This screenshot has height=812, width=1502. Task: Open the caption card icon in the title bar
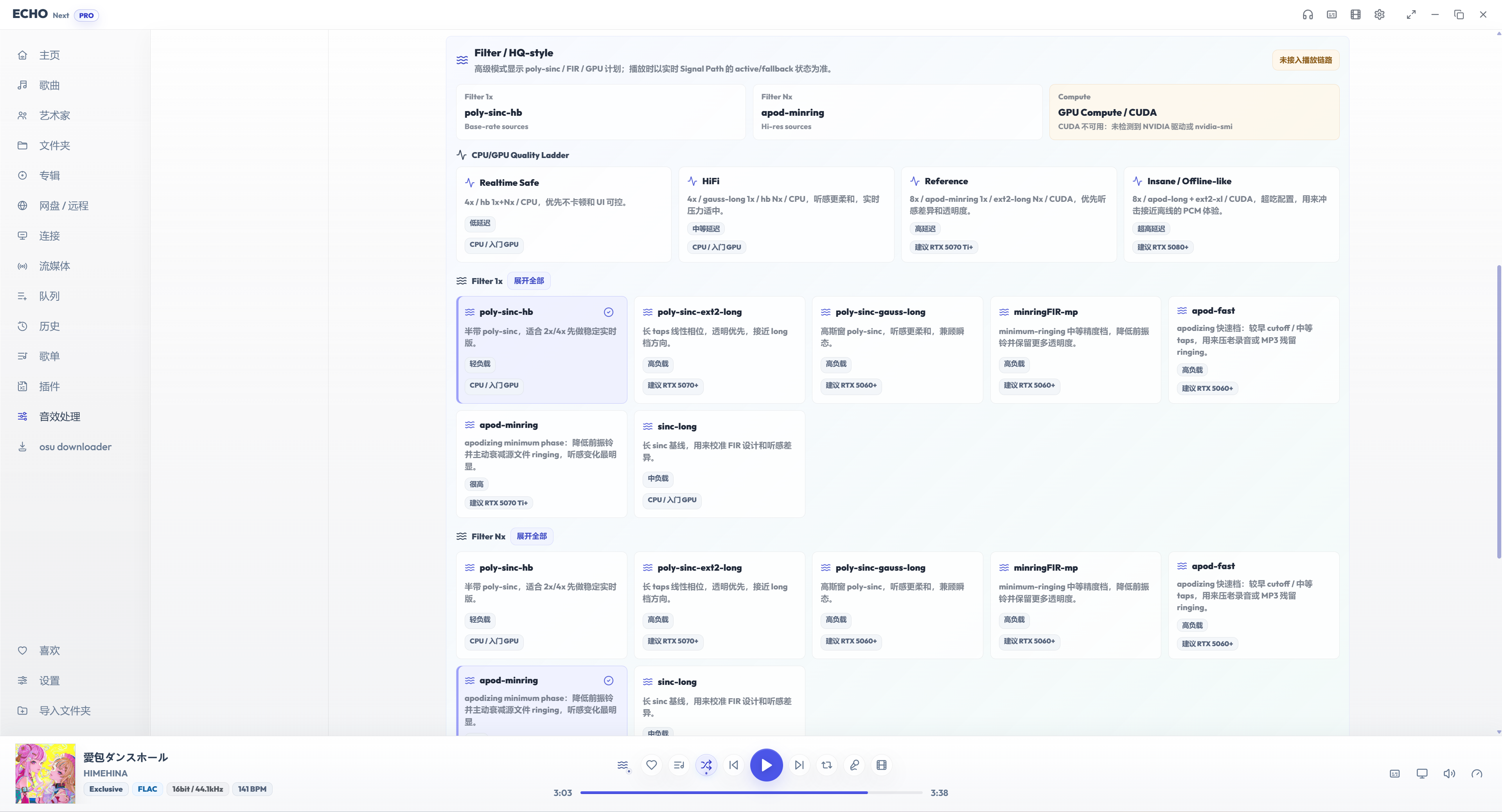click(1332, 14)
